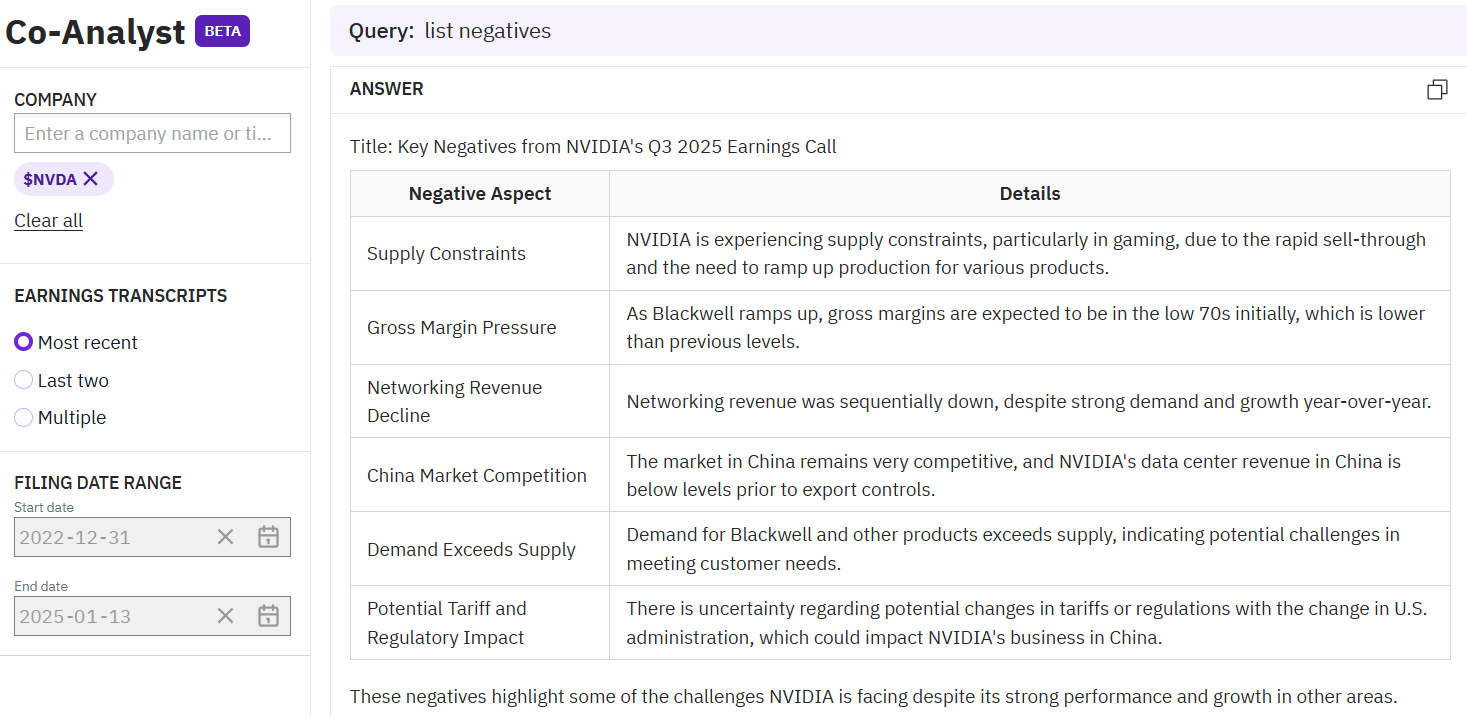Select the Most recent transcripts option
The height and width of the screenshot is (717, 1467).
click(x=24, y=342)
